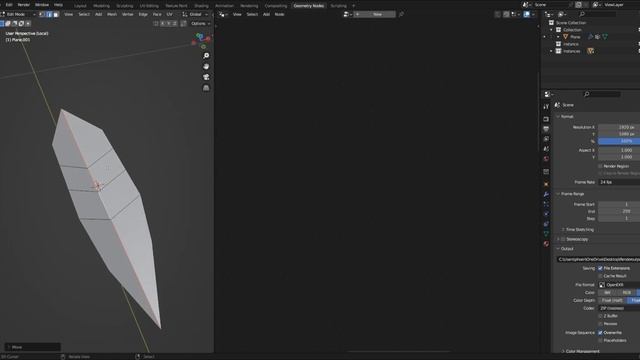
Task: Switch perspective/orthographic view grid icon
Action: 206,88
